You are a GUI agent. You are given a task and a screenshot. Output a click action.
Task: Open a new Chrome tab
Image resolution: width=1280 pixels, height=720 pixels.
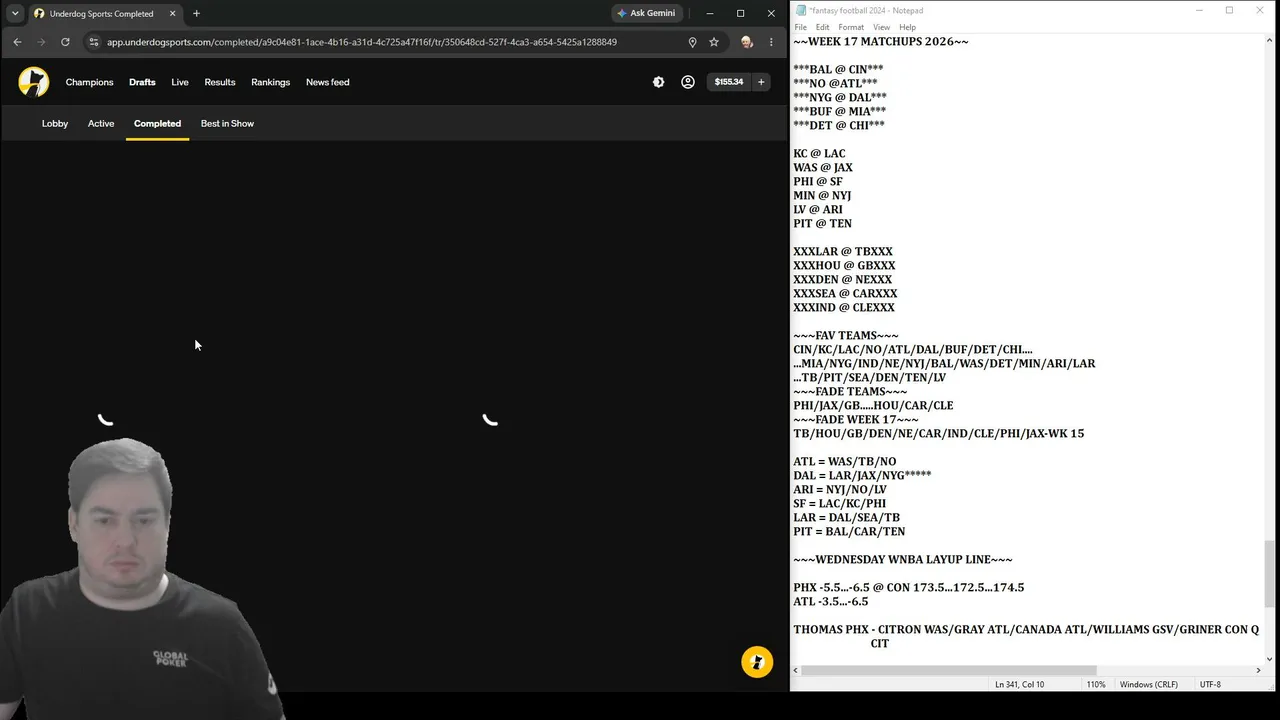pyautogui.click(x=196, y=13)
